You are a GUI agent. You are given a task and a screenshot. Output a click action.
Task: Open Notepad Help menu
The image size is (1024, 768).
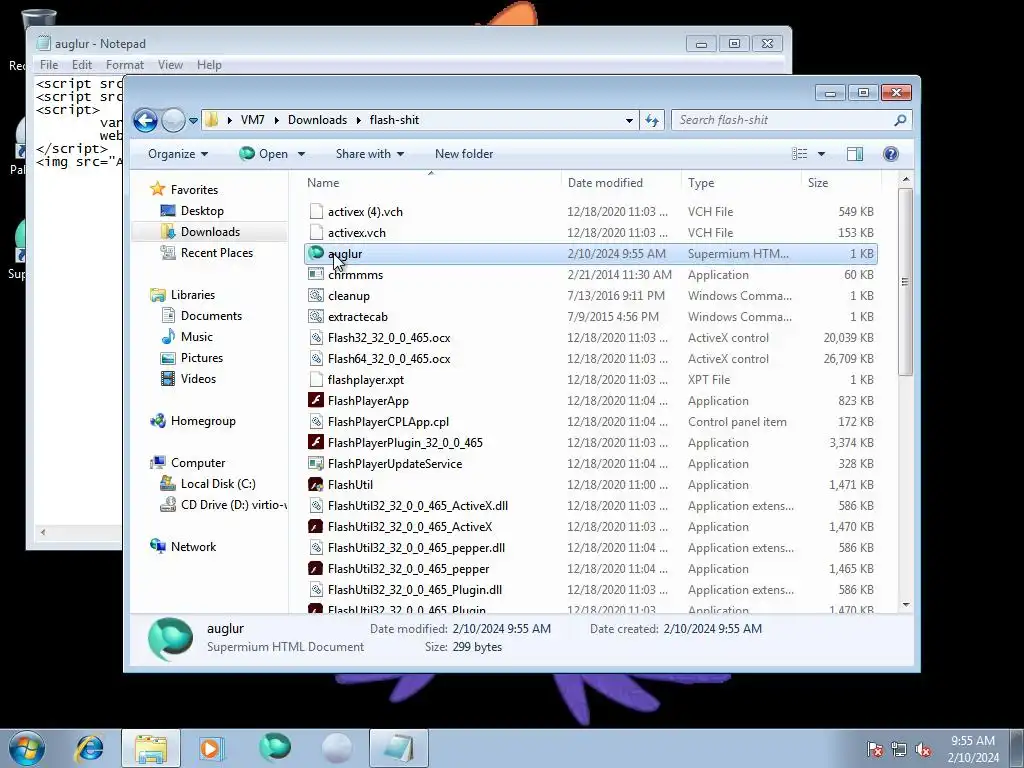click(x=209, y=65)
